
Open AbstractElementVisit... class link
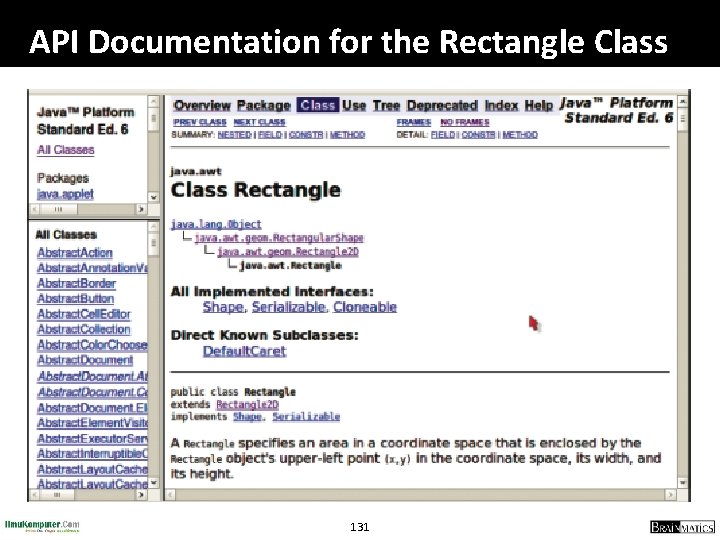point(92,423)
